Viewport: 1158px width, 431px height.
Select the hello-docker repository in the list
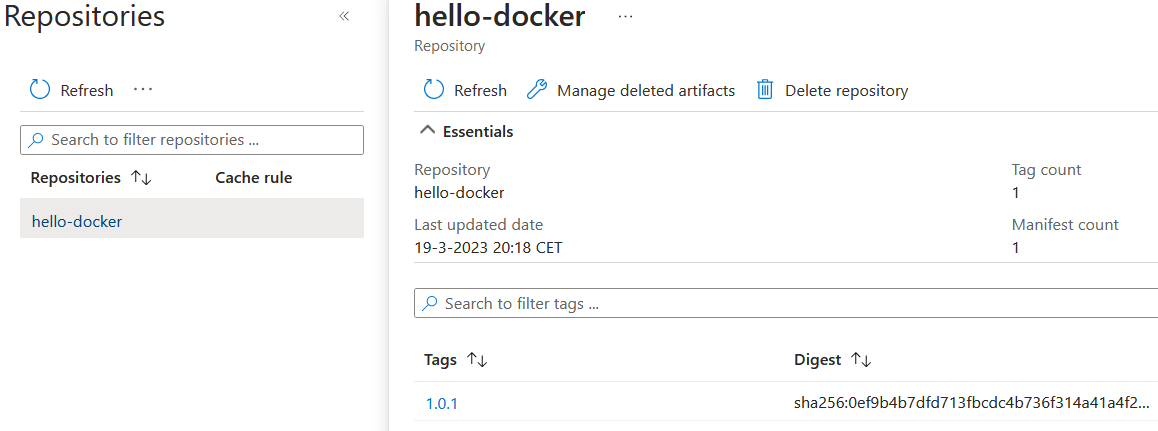point(77,221)
